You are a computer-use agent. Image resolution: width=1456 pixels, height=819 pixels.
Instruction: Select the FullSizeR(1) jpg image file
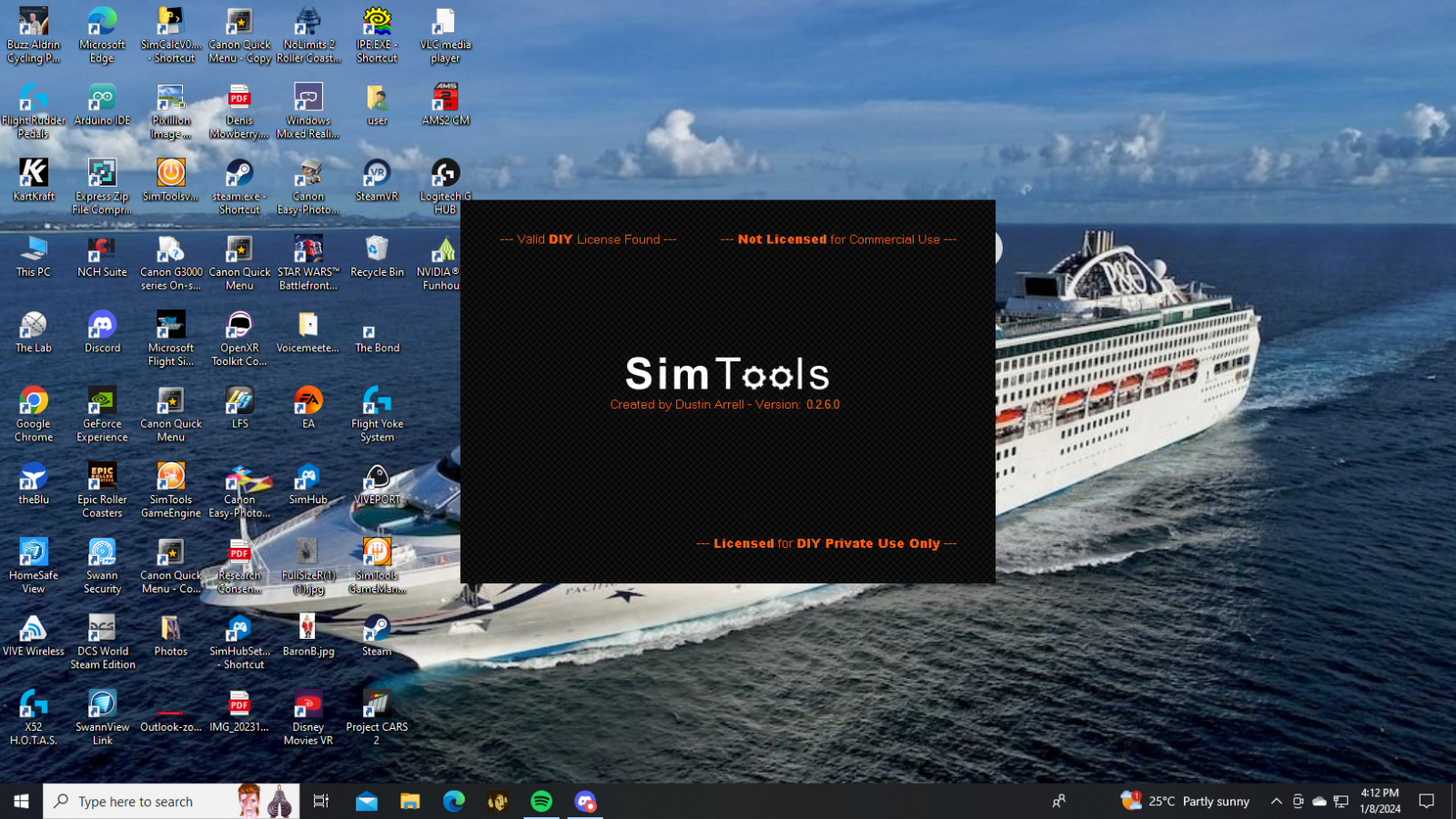click(x=308, y=565)
